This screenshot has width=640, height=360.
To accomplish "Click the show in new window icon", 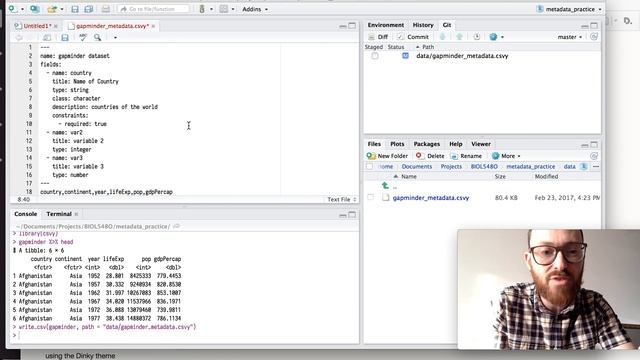I will point(47,38).
